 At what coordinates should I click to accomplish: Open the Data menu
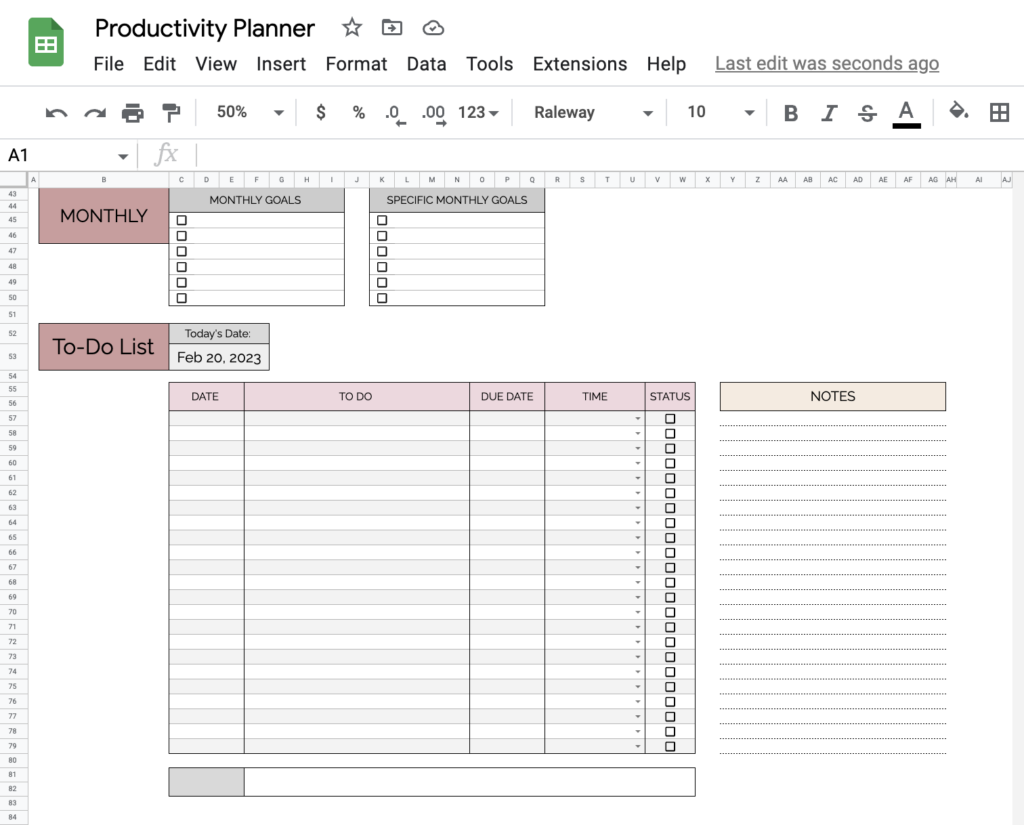[427, 63]
